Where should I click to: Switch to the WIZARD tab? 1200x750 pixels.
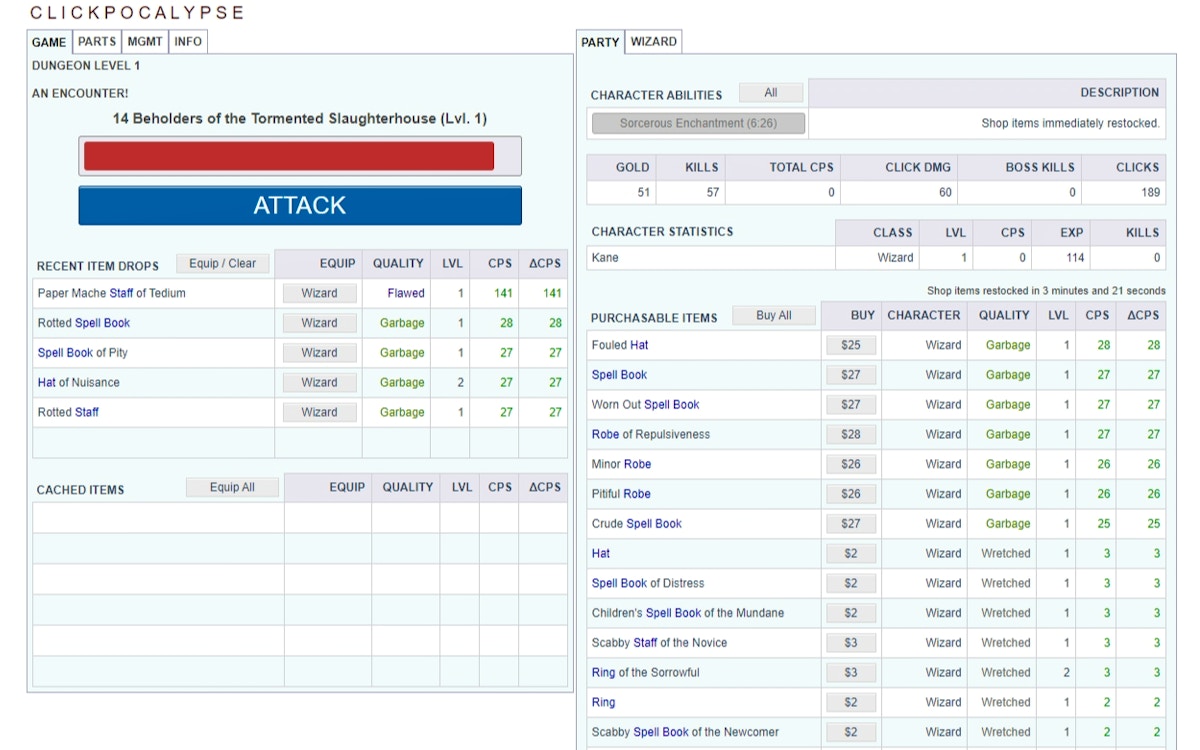pyautogui.click(x=653, y=42)
